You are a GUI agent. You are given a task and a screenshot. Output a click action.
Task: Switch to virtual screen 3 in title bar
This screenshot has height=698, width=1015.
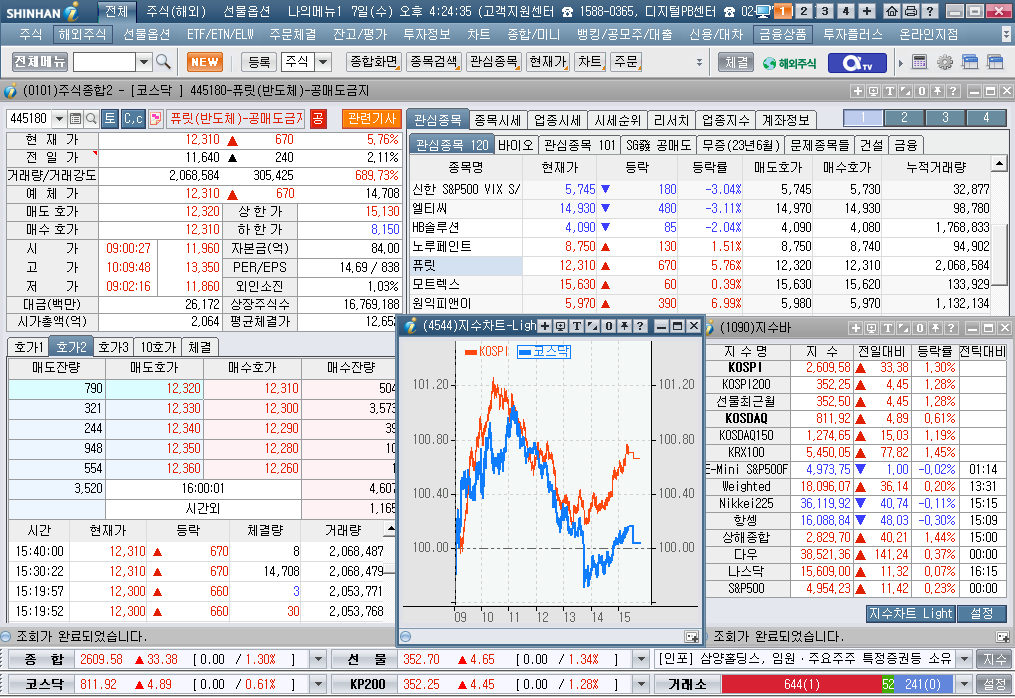(825, 11)
